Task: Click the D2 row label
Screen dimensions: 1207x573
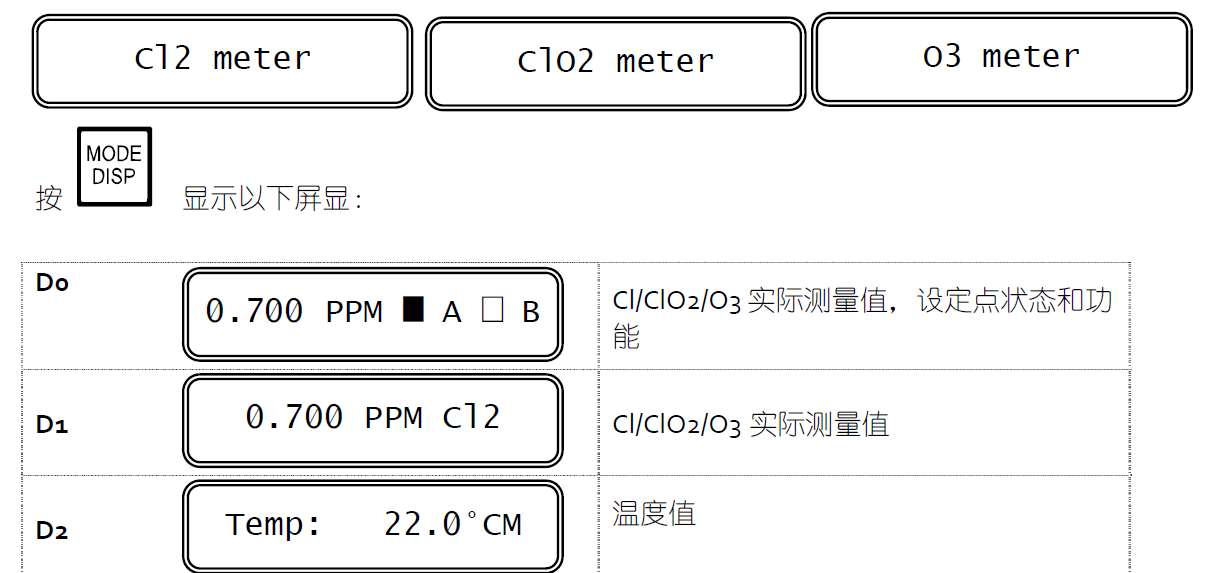Action: tap(52, 531)
